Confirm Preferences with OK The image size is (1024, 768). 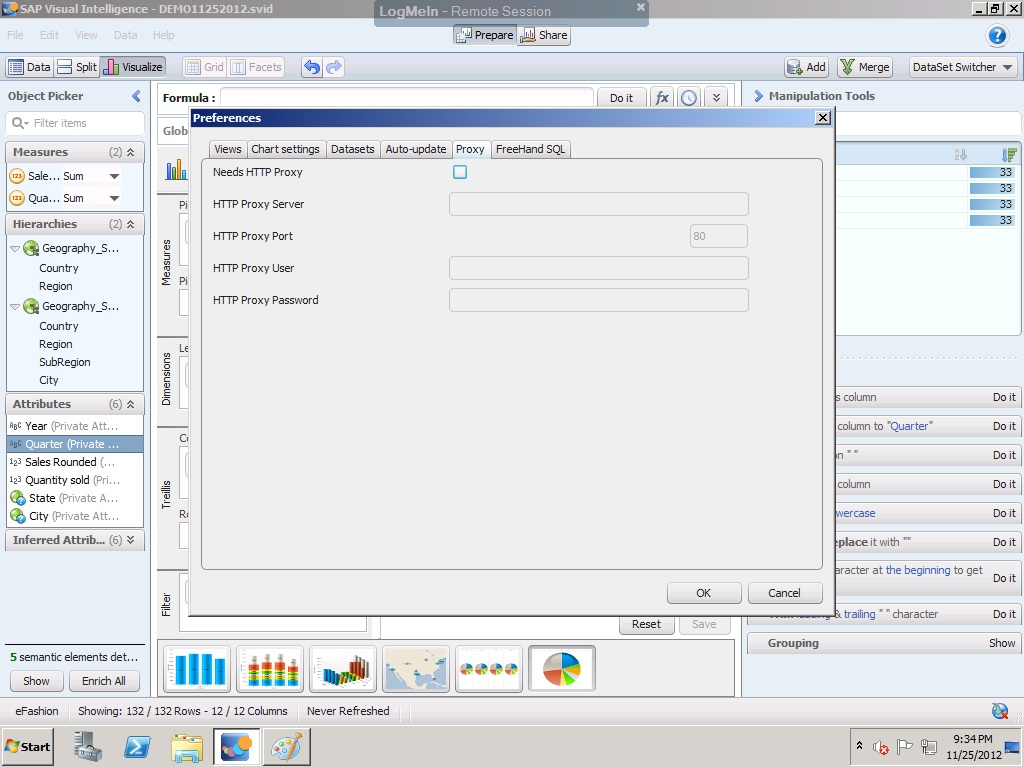tap(704, 593)
